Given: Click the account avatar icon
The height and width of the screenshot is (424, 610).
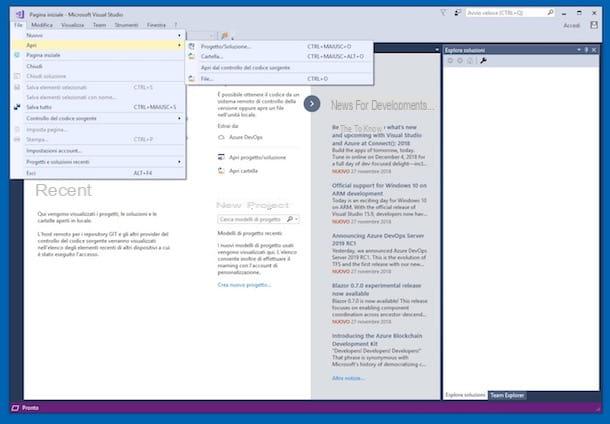Looking at the screenshot, I should [594, 25].
